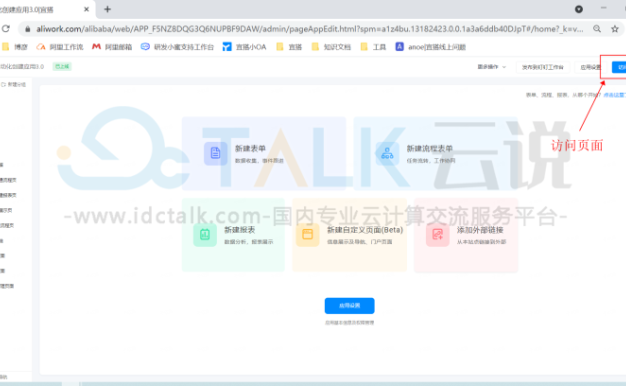
Task: Open a new browser tab with the plus icon
Action: 107,9
